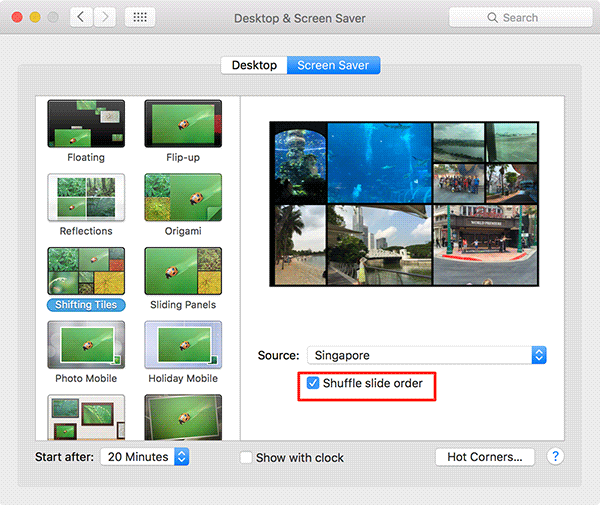The image size is (600, 505).
Task: Pick the Holiday Mobile screen saver thumbnail
Action: (x=183, y=345)
